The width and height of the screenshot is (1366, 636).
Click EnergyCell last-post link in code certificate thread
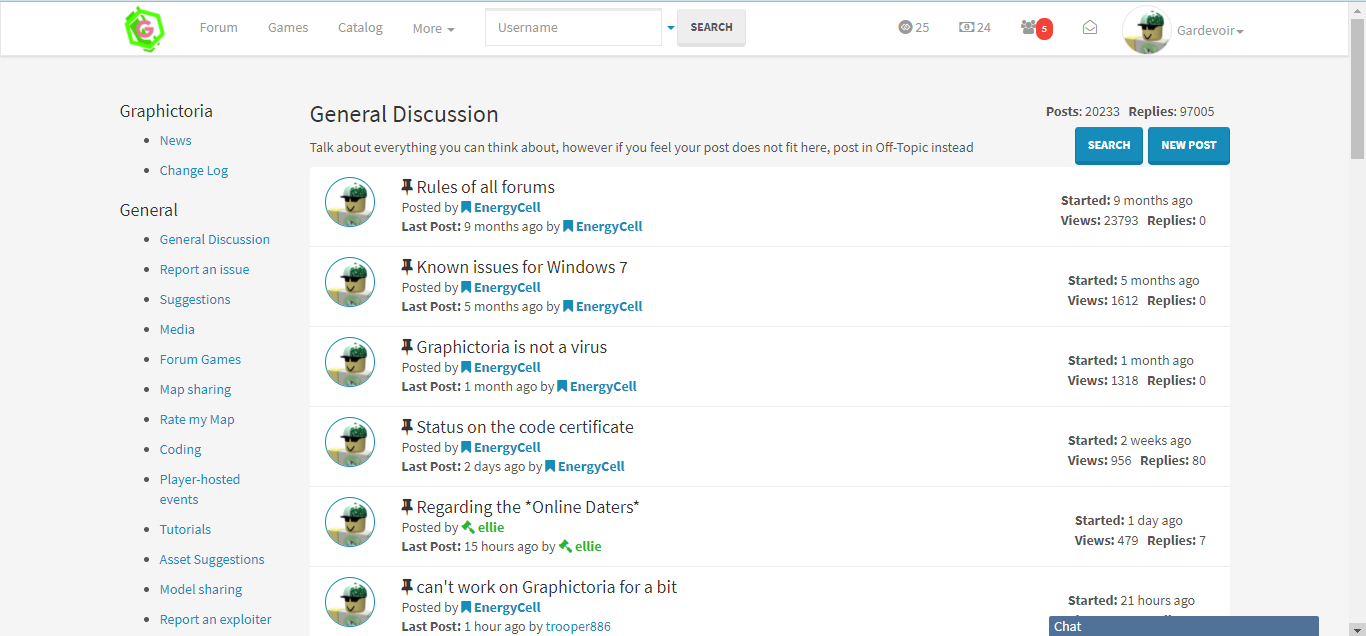coord(591,467)
